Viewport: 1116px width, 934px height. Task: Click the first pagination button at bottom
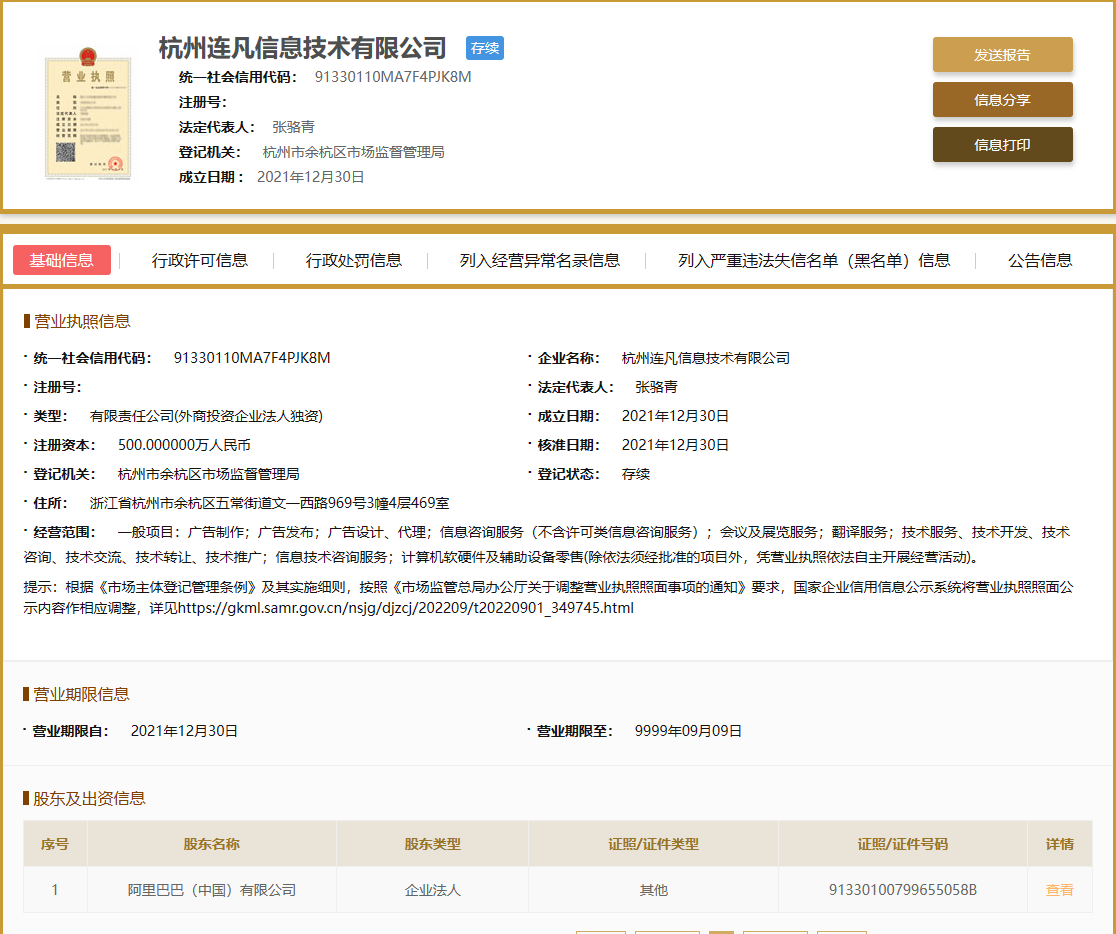pos(600,931)
